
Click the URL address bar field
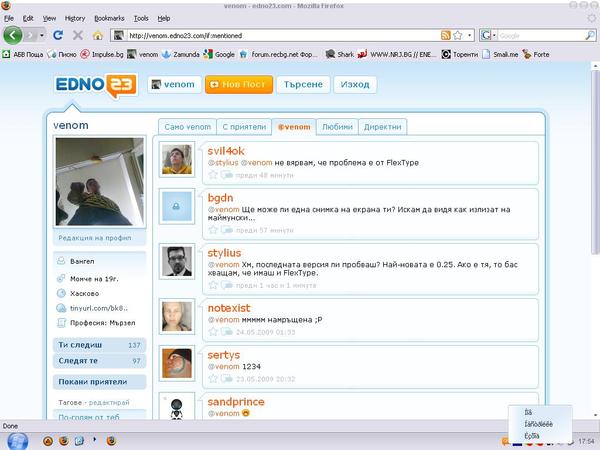(283, 36)
